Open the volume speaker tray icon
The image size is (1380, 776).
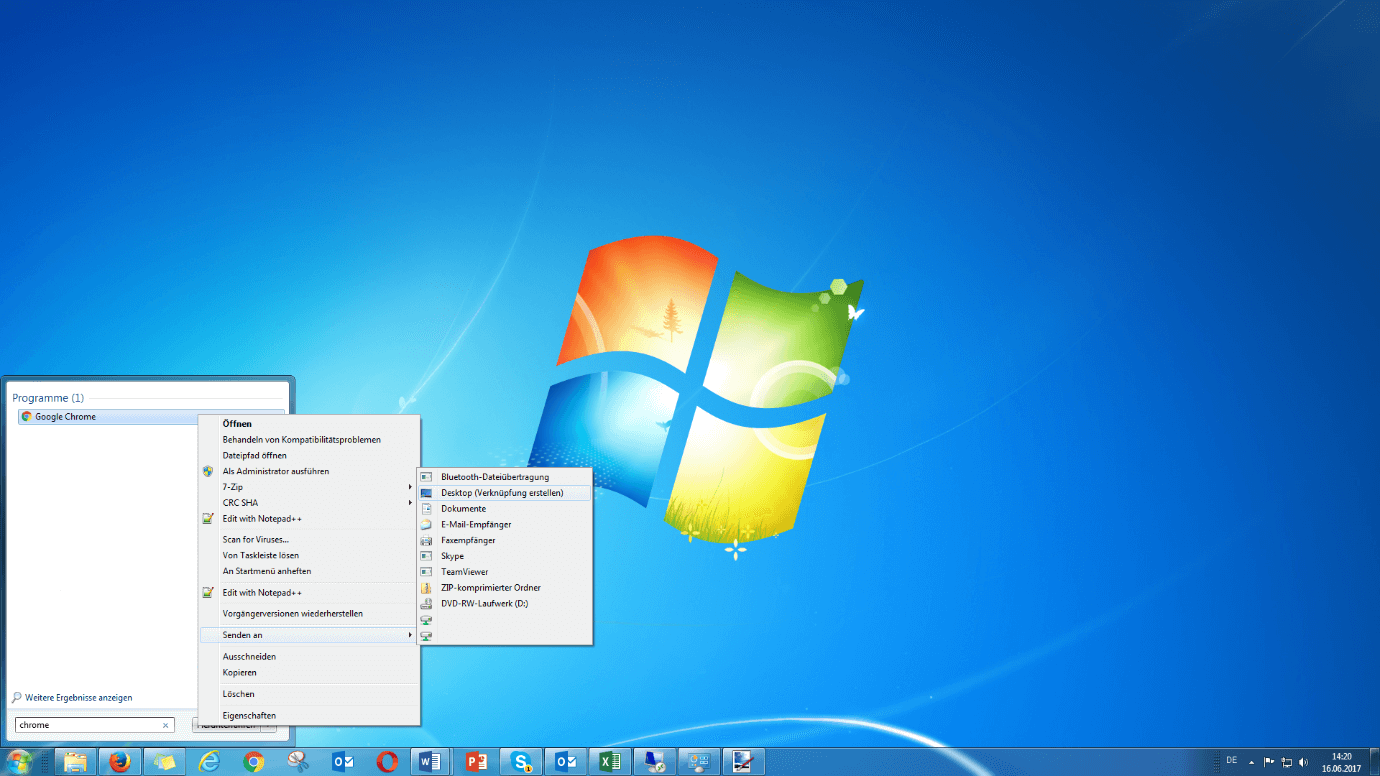[x=1303, y=762]
